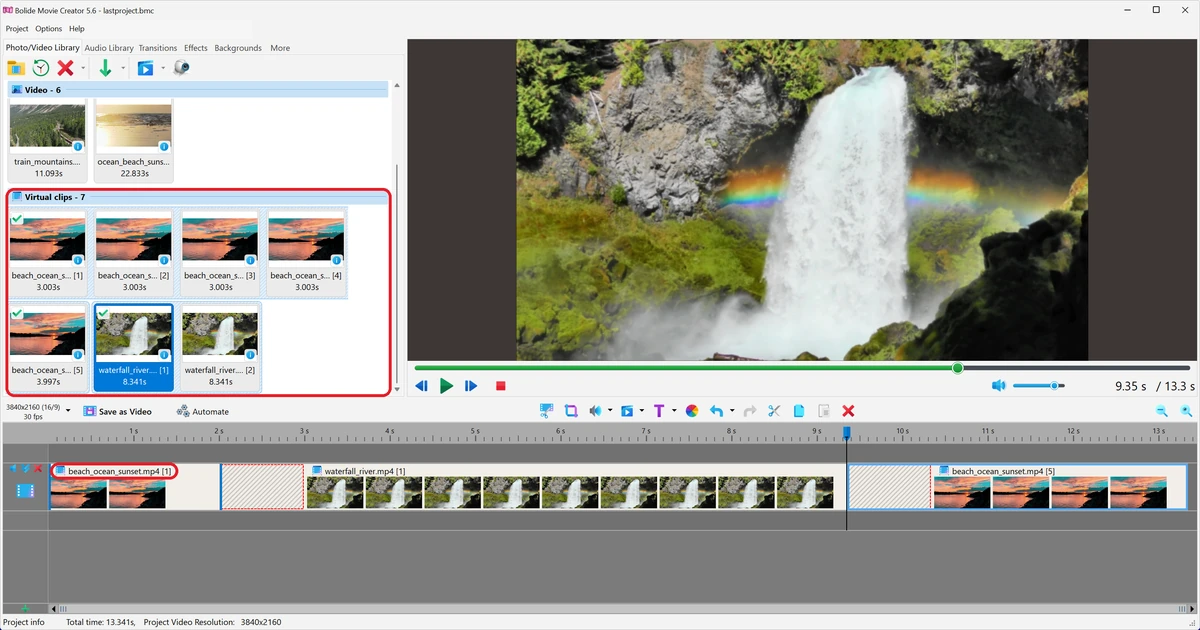Open dropdown arrow beside purple T text icon
This screenshot has width=1200, height=630.
tap(674, 411)
